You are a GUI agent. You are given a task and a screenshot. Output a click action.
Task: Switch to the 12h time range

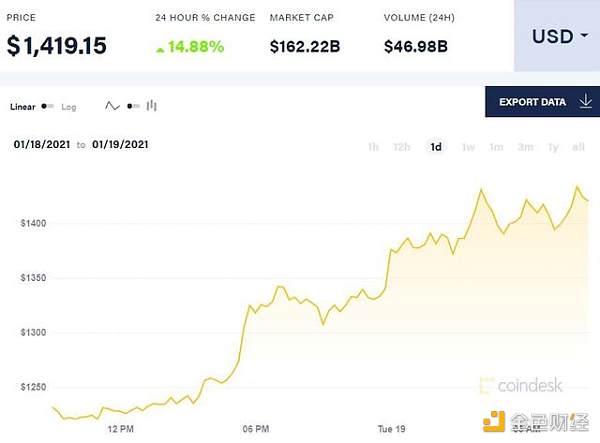401,147
